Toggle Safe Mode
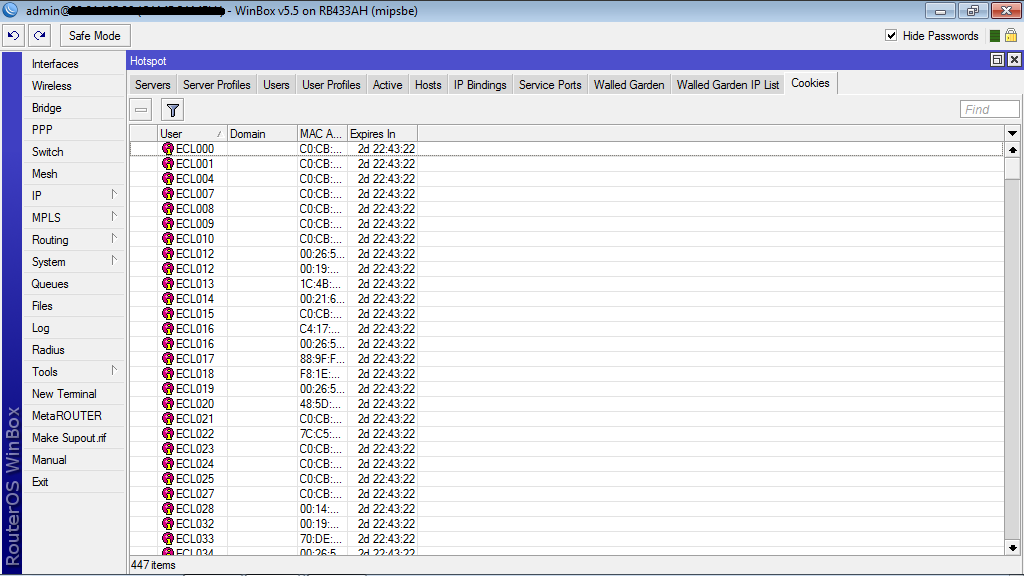Screen dimensions: 1024x576 coord(95,35)
